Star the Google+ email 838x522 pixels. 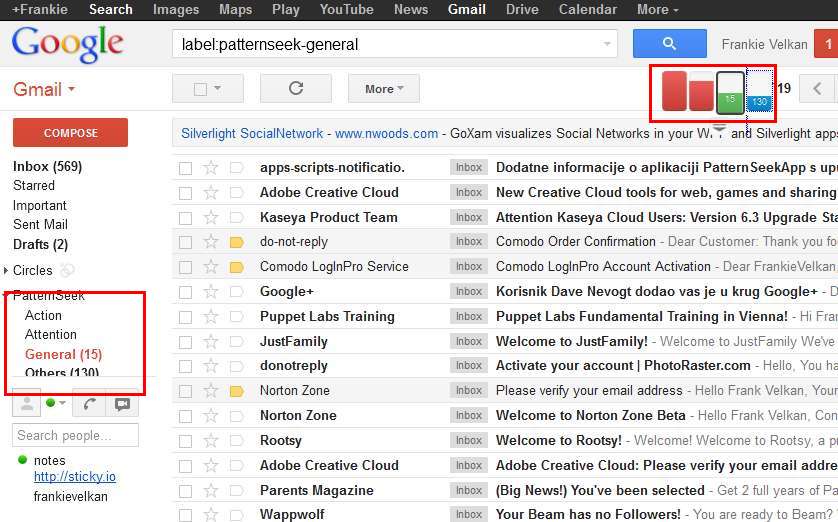tap(211, 292)
